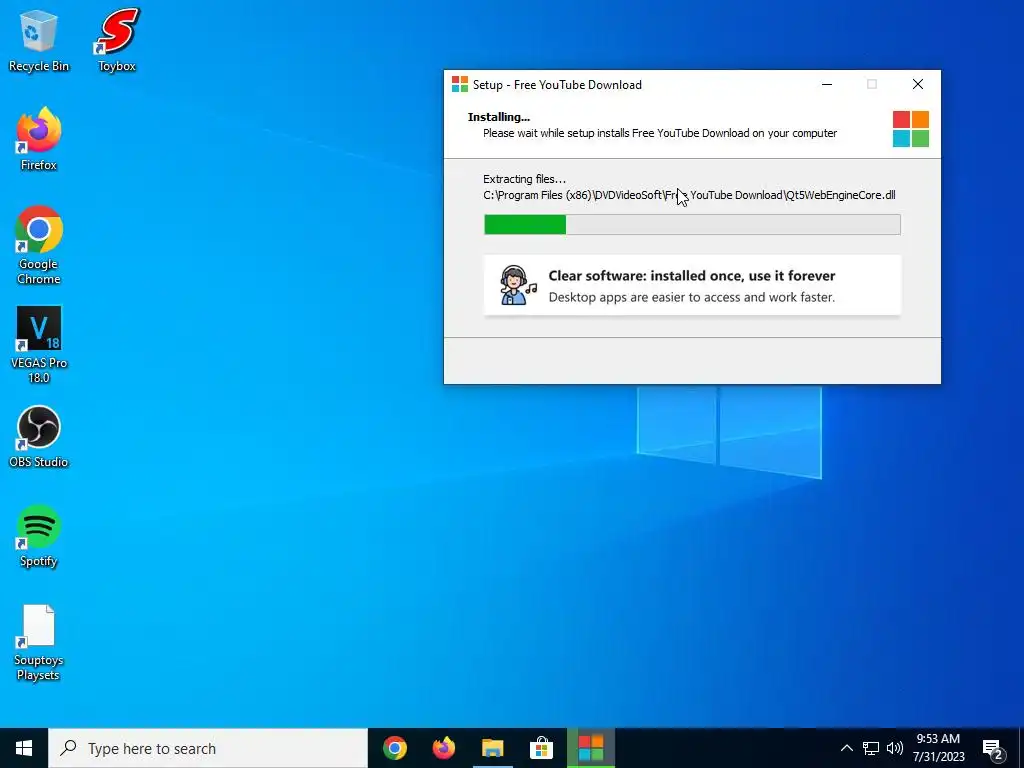Viewport: 1024px width, 768px height.
Task: Open the Recycle Bin desktop icon
Action: [x=39, y=40]
